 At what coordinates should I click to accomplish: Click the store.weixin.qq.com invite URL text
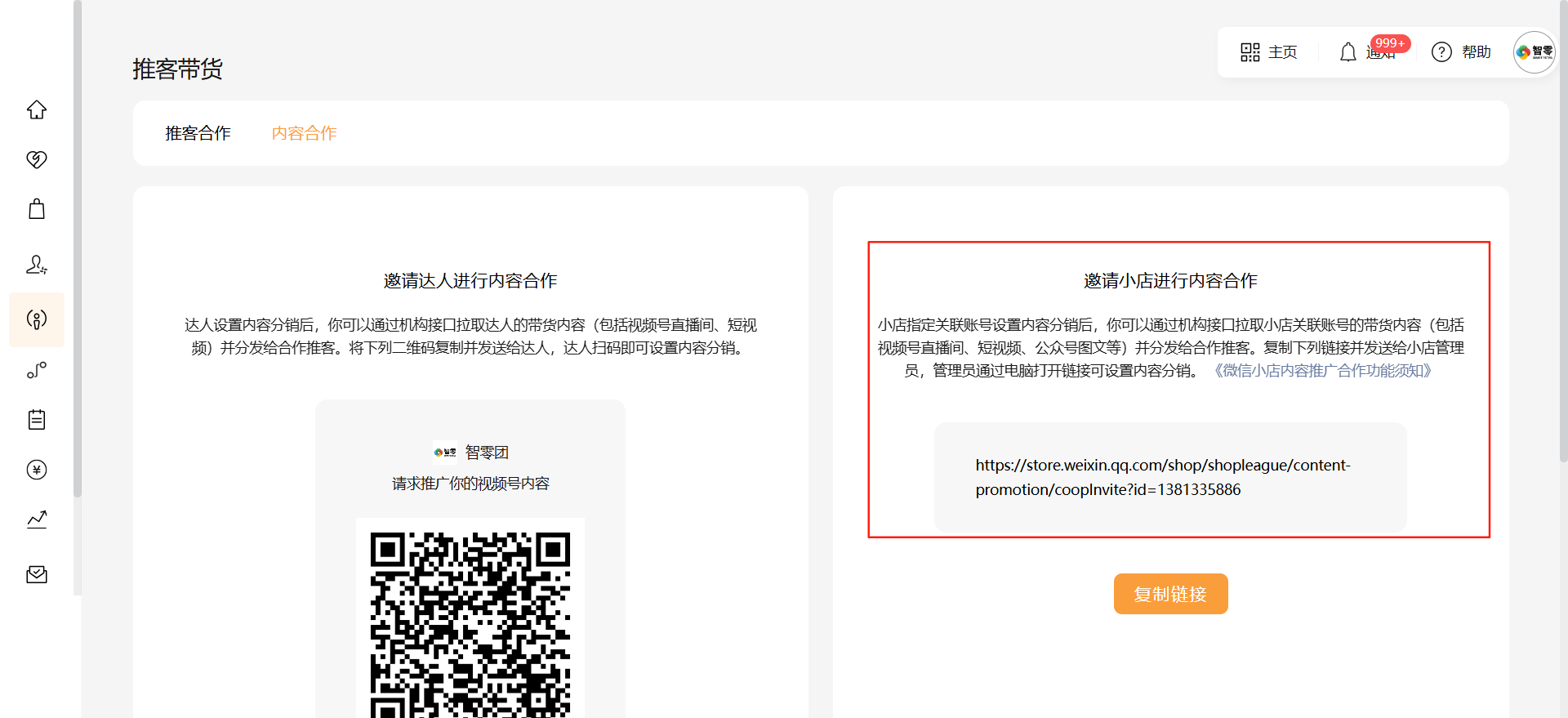(x=1163, y=477)
